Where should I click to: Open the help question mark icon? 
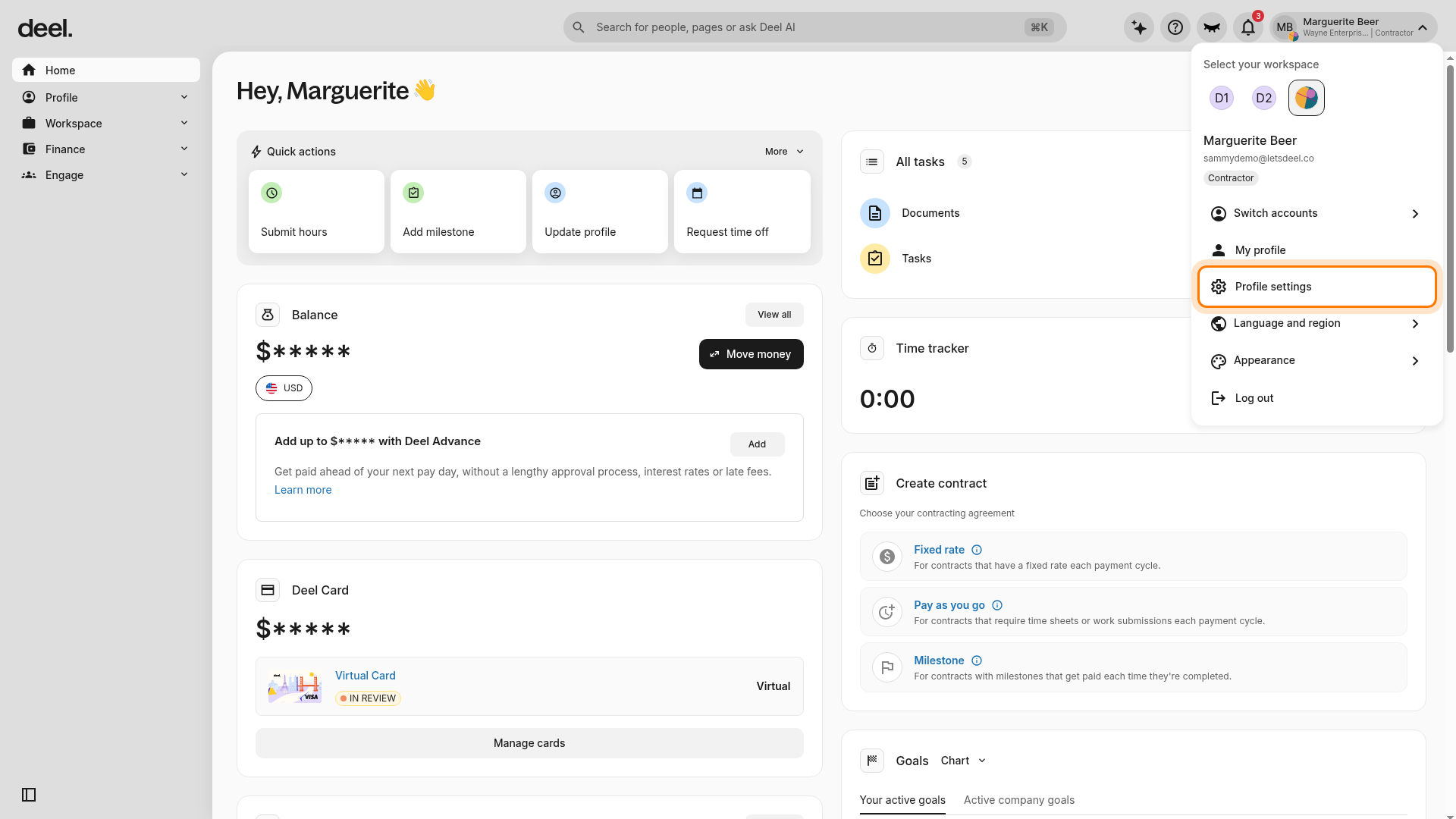[1175, 27]
